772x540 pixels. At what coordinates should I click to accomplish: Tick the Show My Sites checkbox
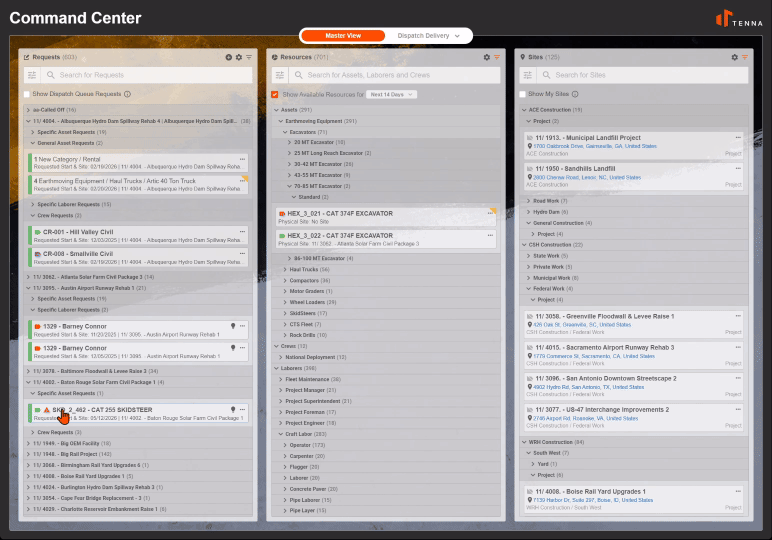point(523,94)
